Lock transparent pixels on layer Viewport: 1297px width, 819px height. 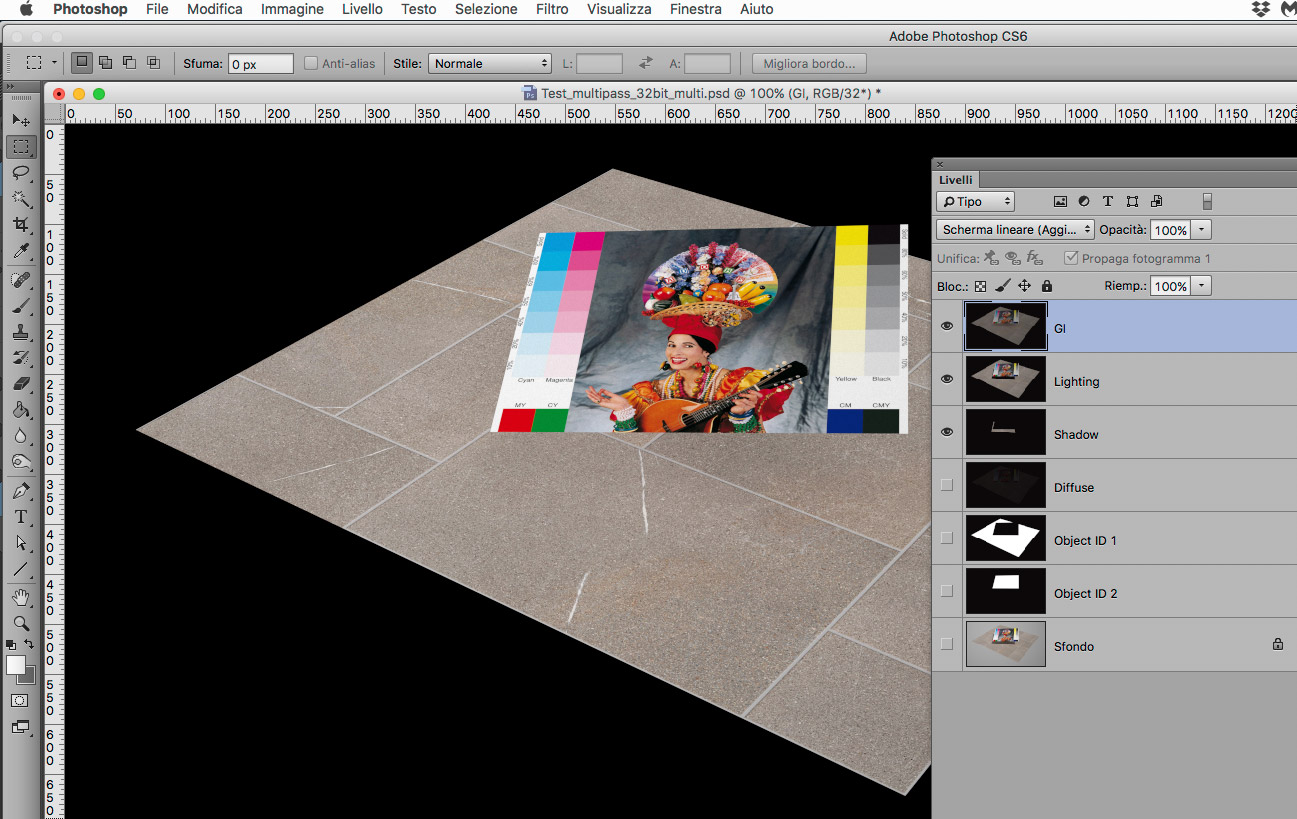click(980, 286)
